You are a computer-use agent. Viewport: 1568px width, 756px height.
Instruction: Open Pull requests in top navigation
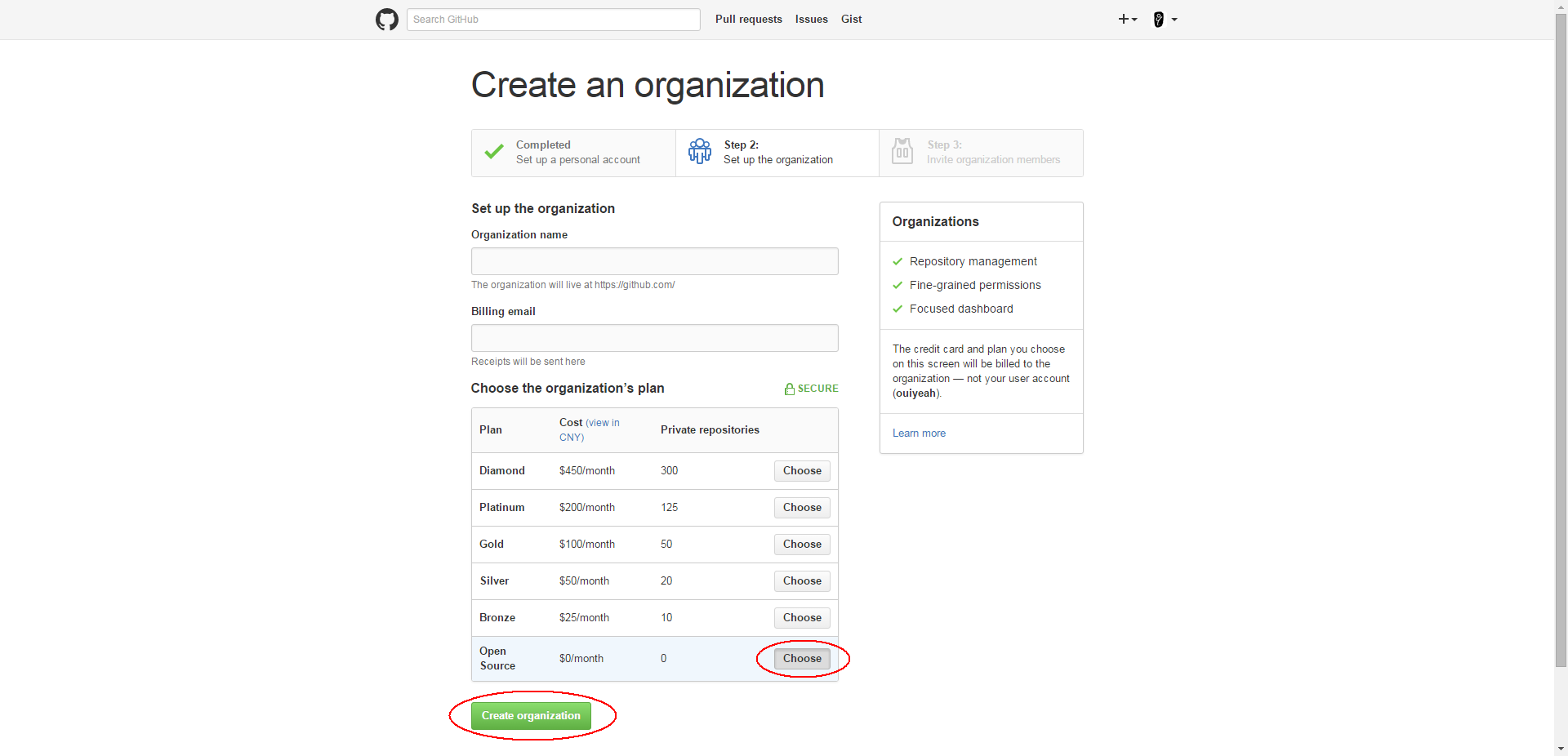pos(749,20)
